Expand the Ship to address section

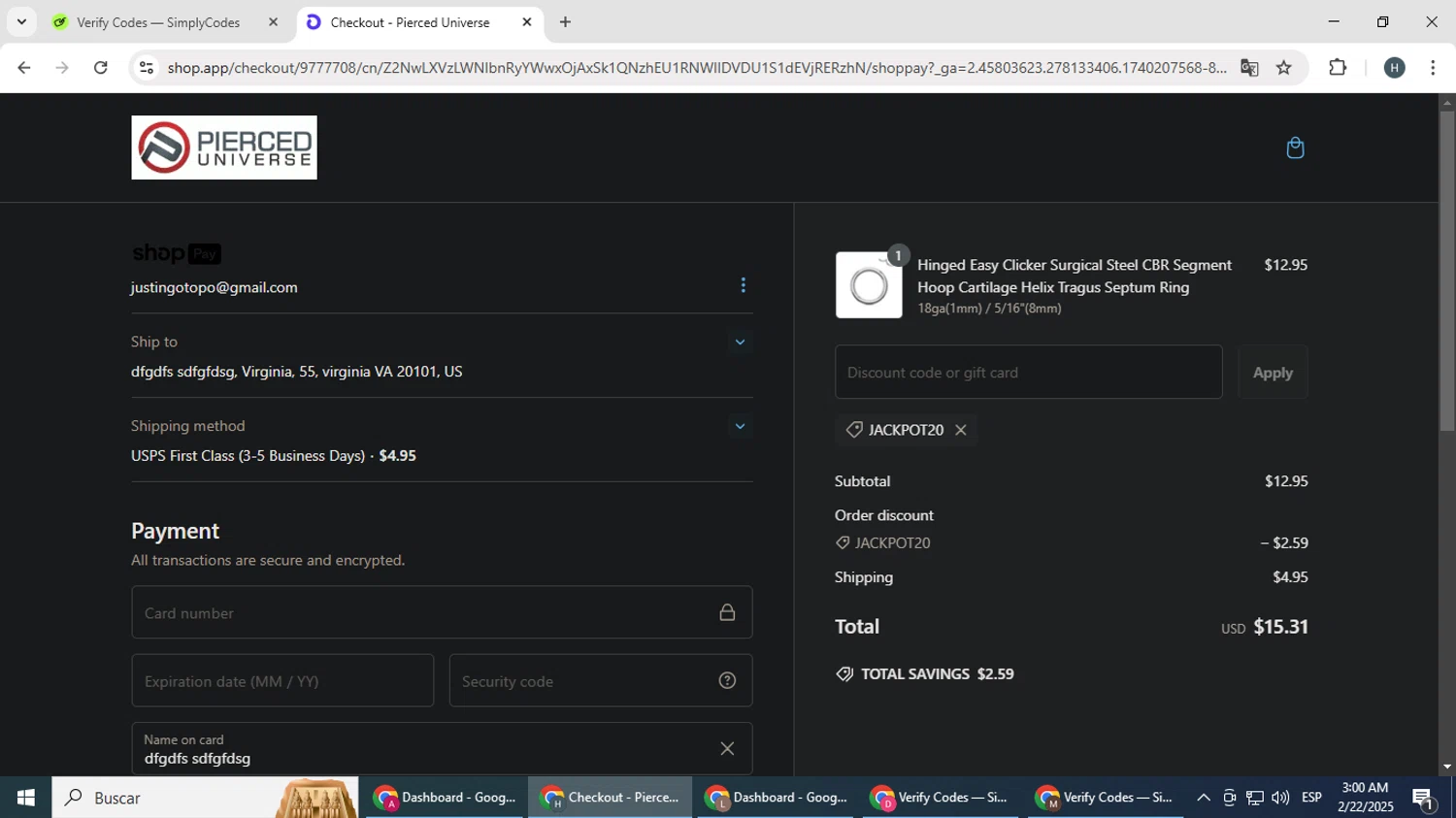coord(740,342)
